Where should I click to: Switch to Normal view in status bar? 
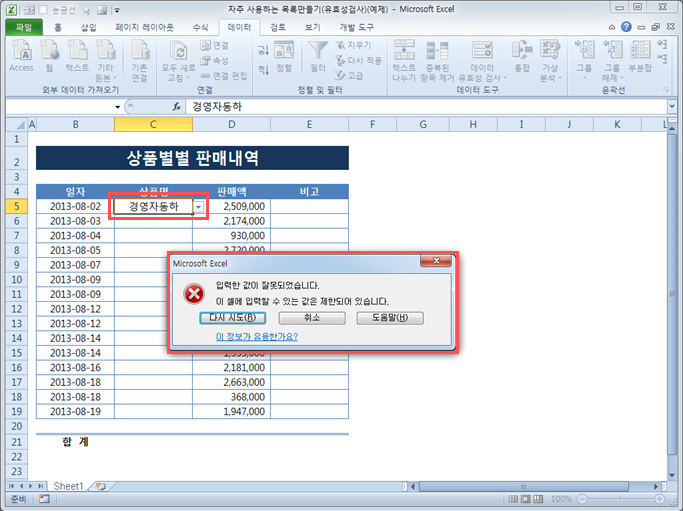[x=514, y=499]
